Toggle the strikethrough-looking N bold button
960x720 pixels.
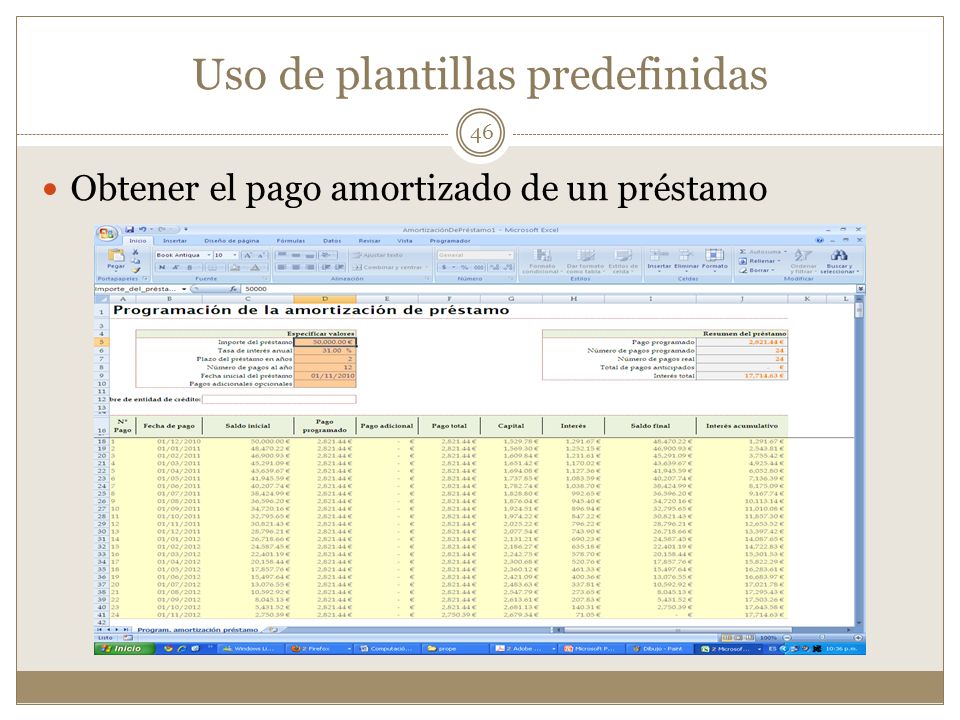(162, 268)
